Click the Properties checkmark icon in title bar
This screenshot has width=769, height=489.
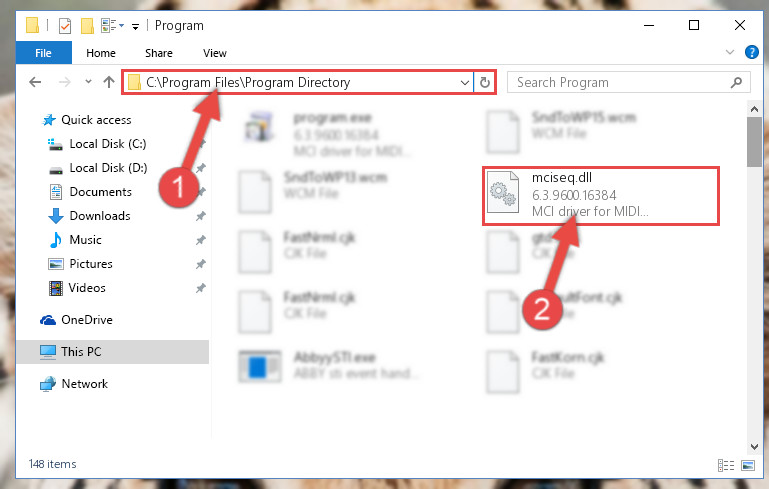click(65, 26)
